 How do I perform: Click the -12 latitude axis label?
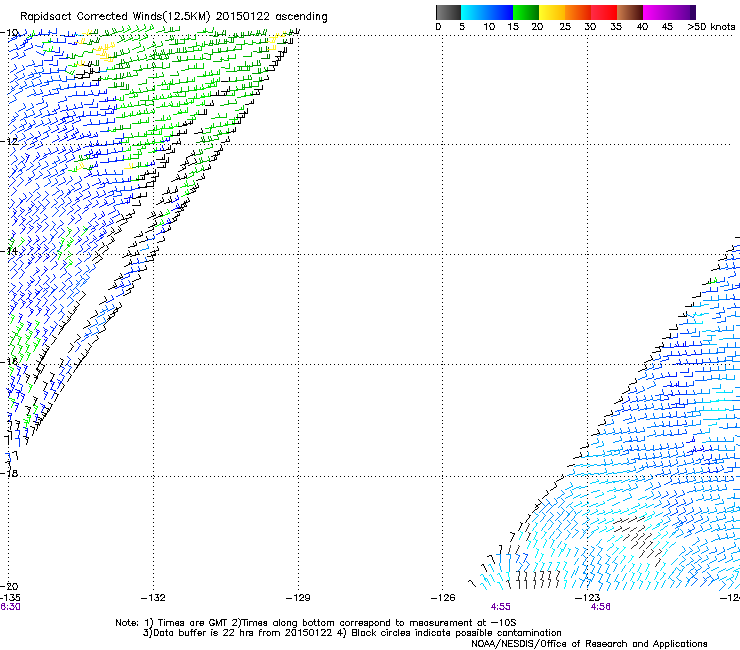click(x=9, y=142)
